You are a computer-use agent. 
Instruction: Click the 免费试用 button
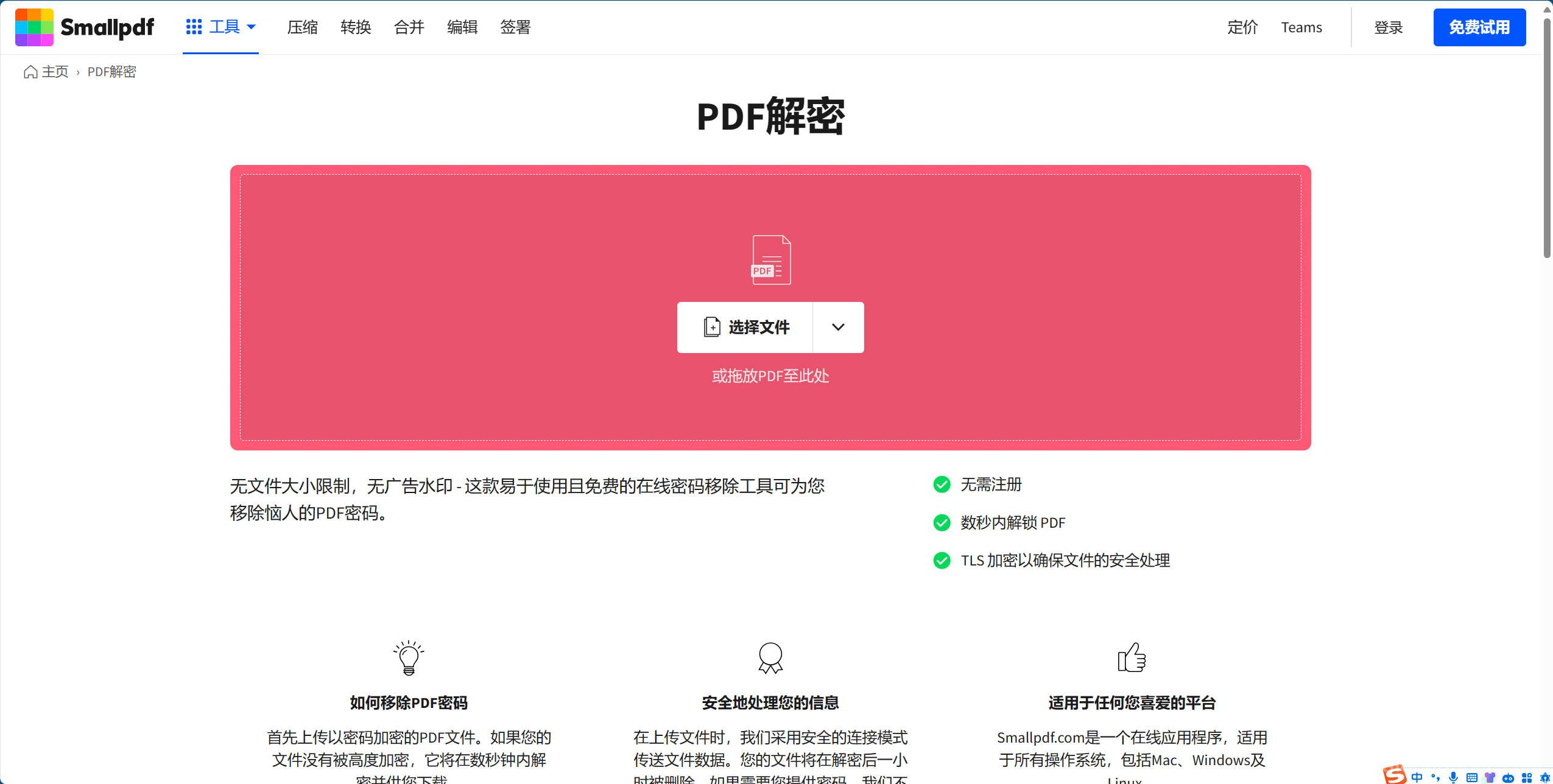[1479, 27]
